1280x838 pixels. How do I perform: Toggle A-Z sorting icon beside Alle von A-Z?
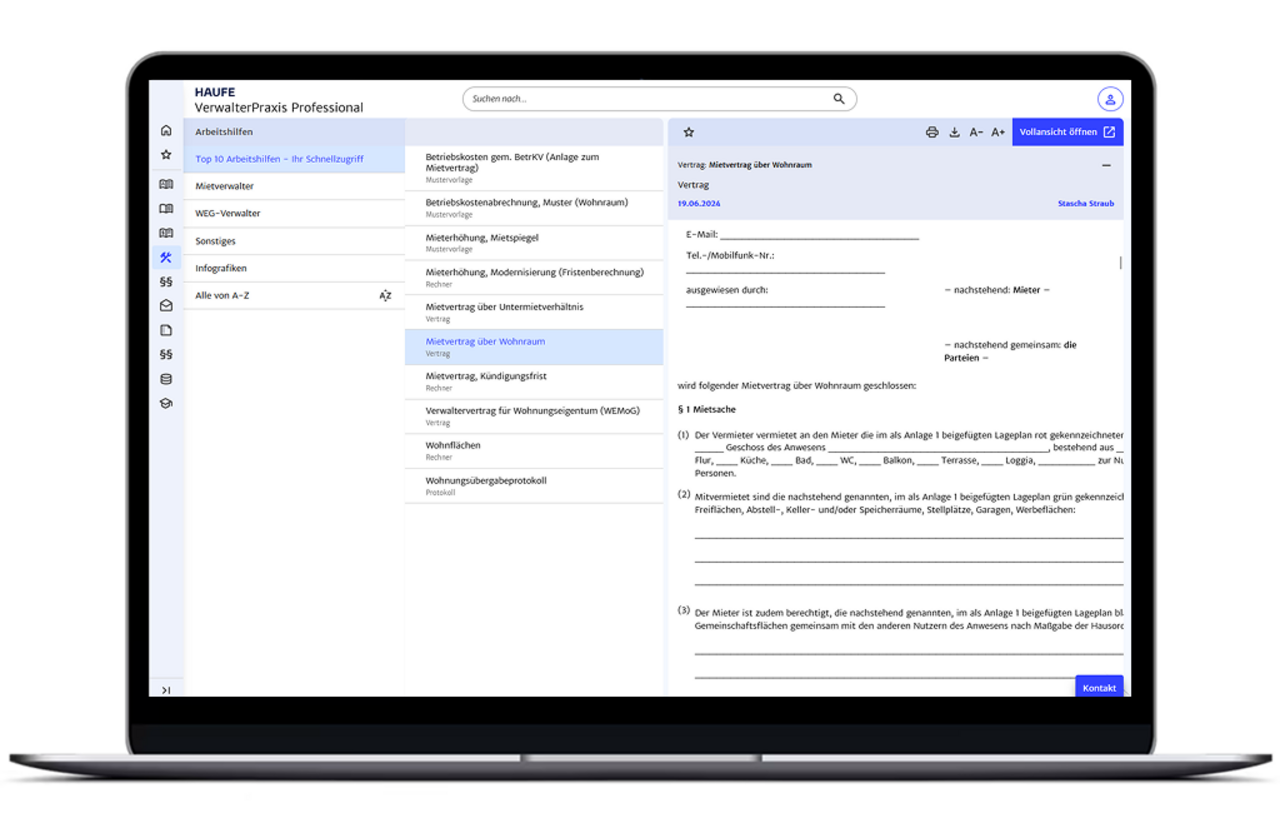(385, 296)
